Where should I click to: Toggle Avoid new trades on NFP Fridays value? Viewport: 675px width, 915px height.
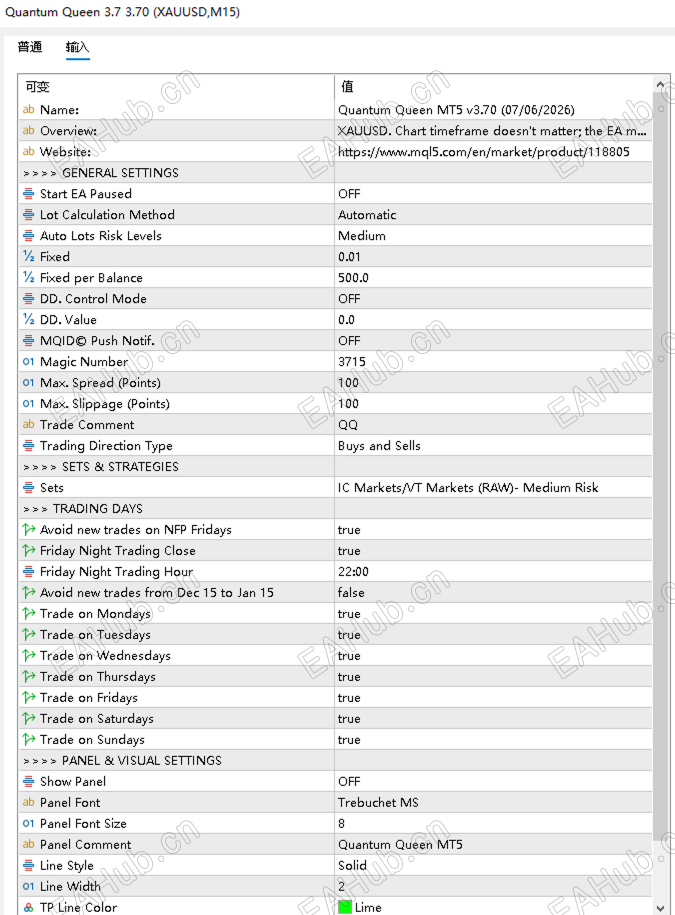(493, 530)
